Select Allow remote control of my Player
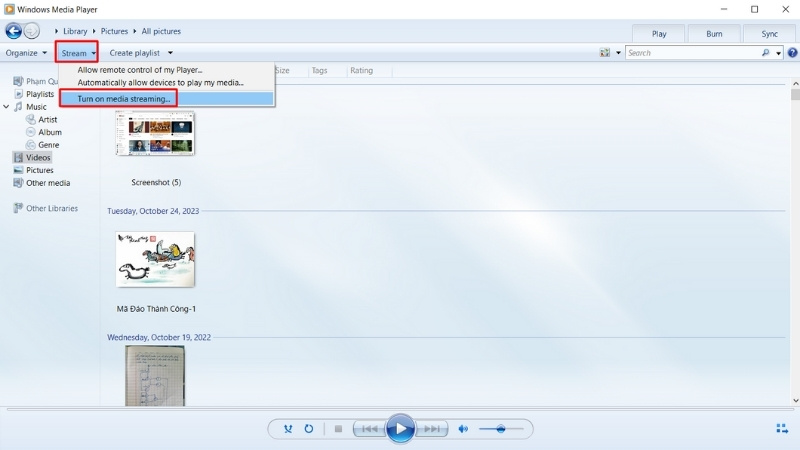800x450 pixels. click(x=139, y=70)
